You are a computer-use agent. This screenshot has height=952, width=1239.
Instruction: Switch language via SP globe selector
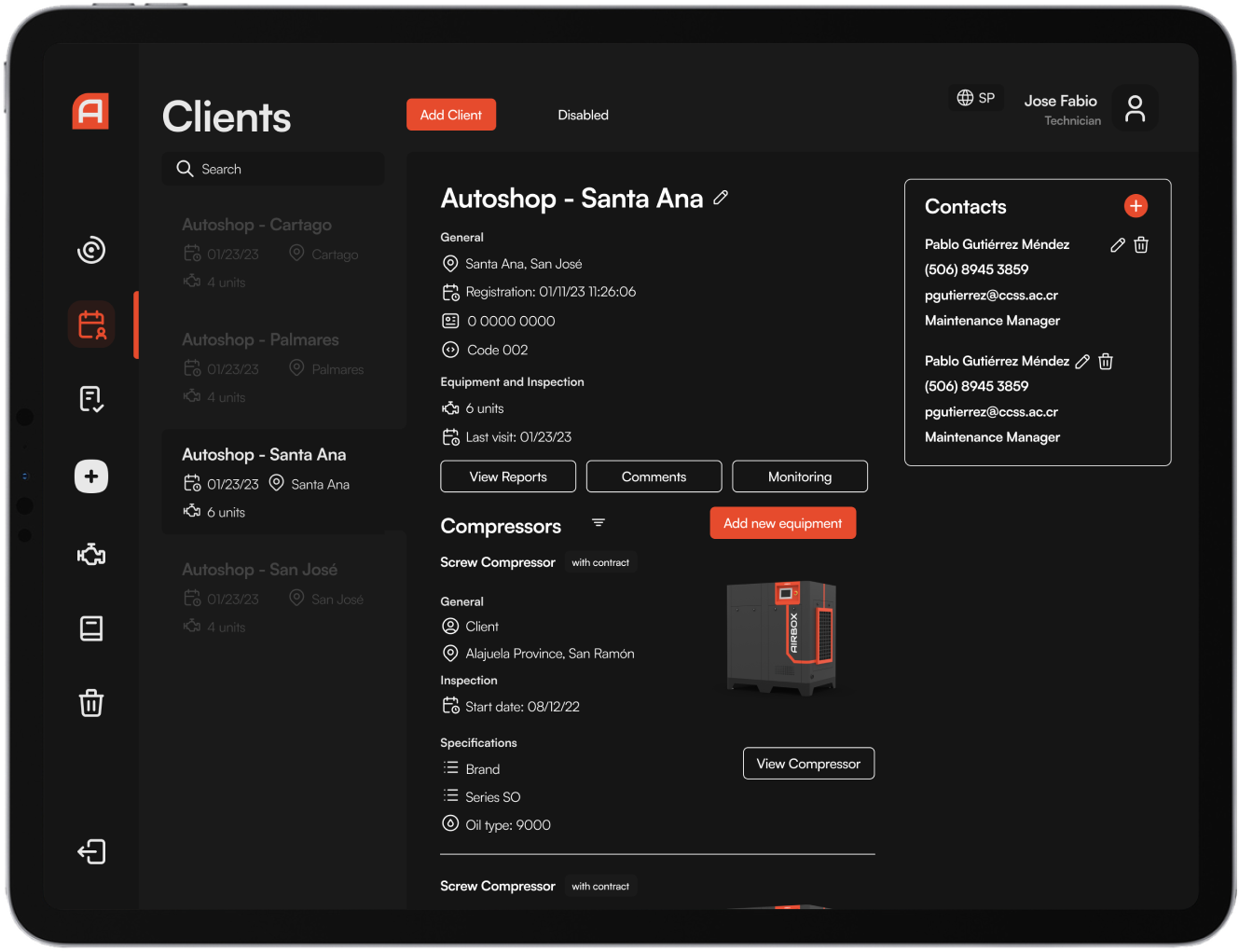[976, 98]
